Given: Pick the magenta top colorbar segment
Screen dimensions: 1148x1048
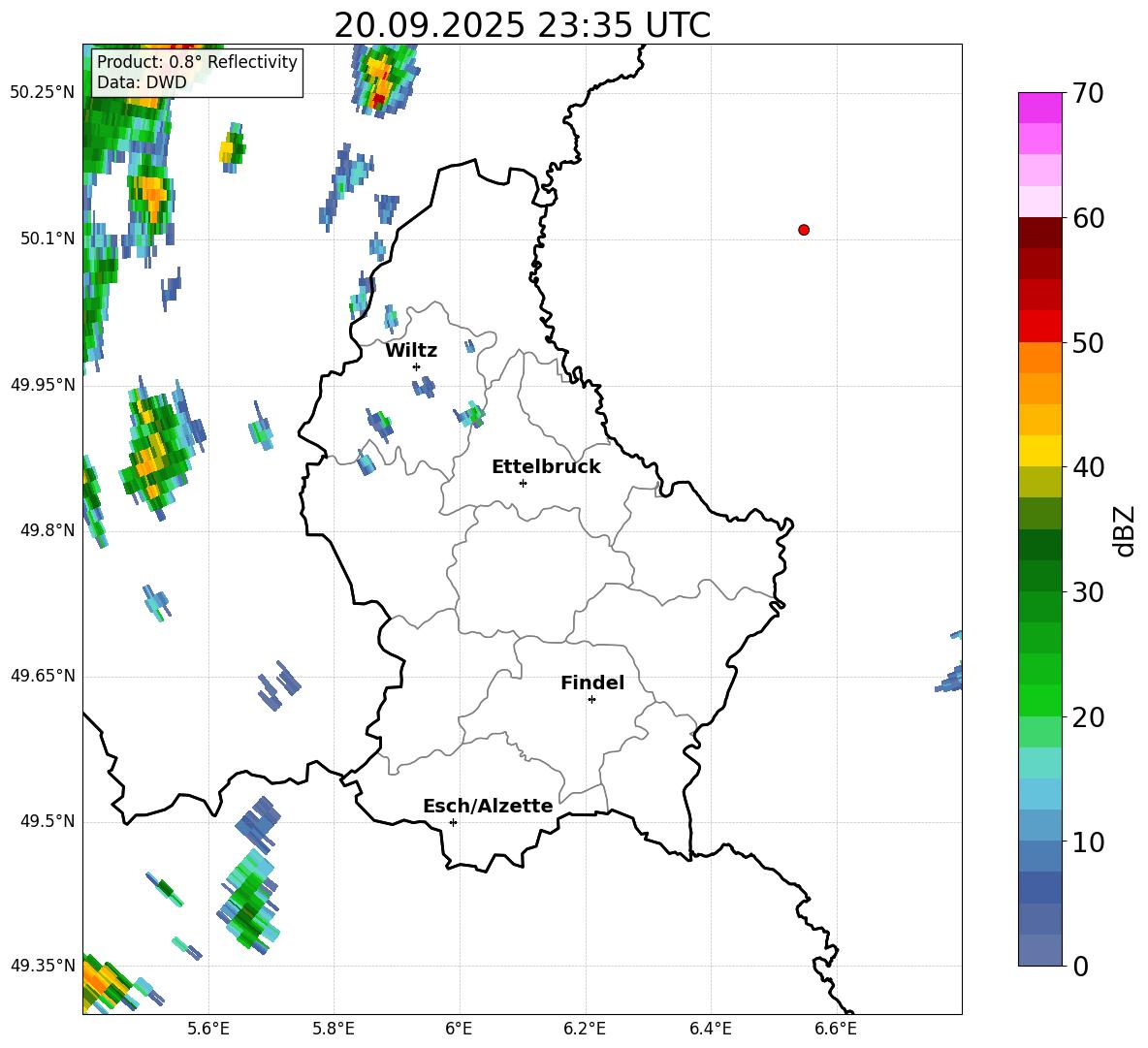Looking at the screenshot, I should [1039, 109].
